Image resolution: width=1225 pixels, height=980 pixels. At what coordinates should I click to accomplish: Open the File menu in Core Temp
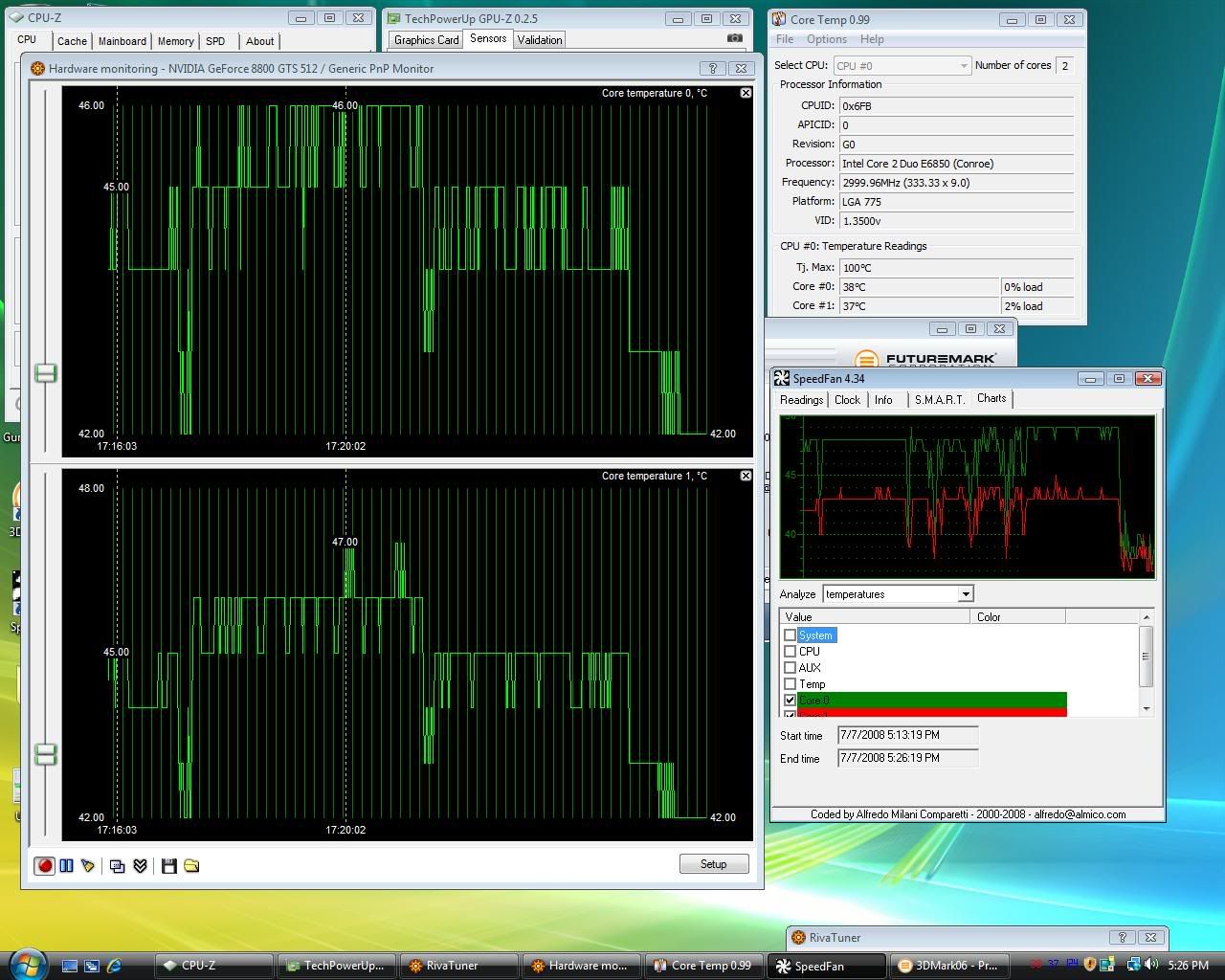(x=785, y=39)
